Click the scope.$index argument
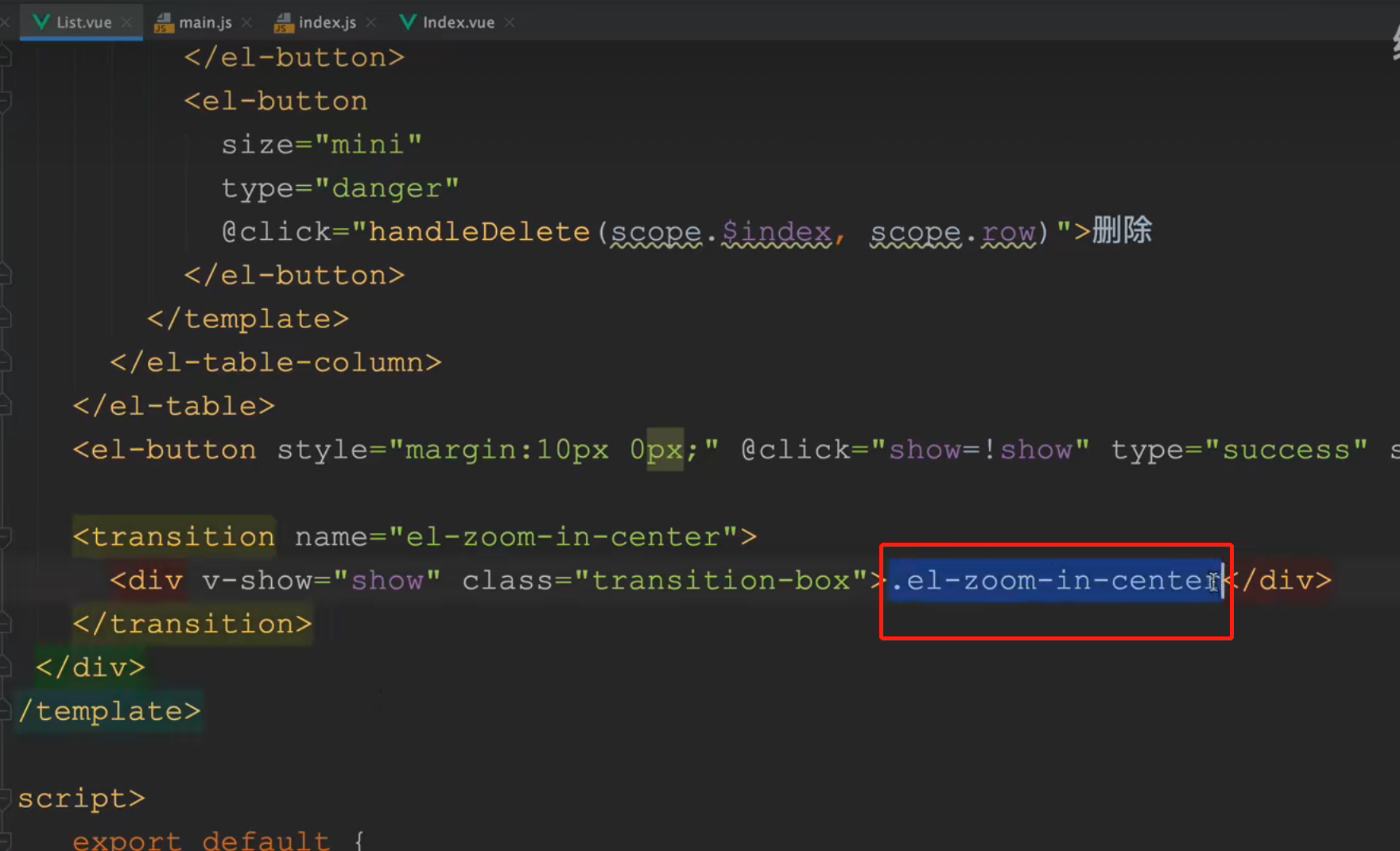 (x=721, y=232)
